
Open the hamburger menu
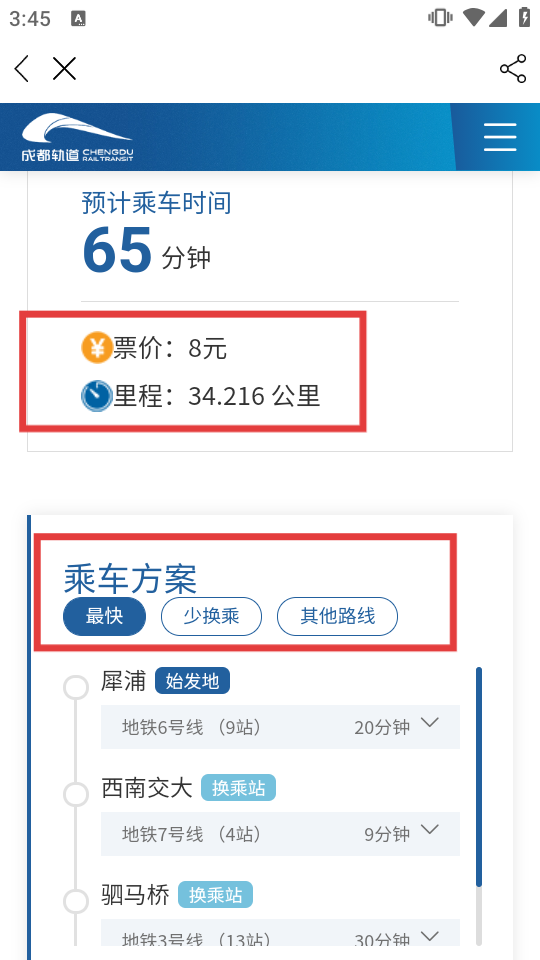coord(500,137)
